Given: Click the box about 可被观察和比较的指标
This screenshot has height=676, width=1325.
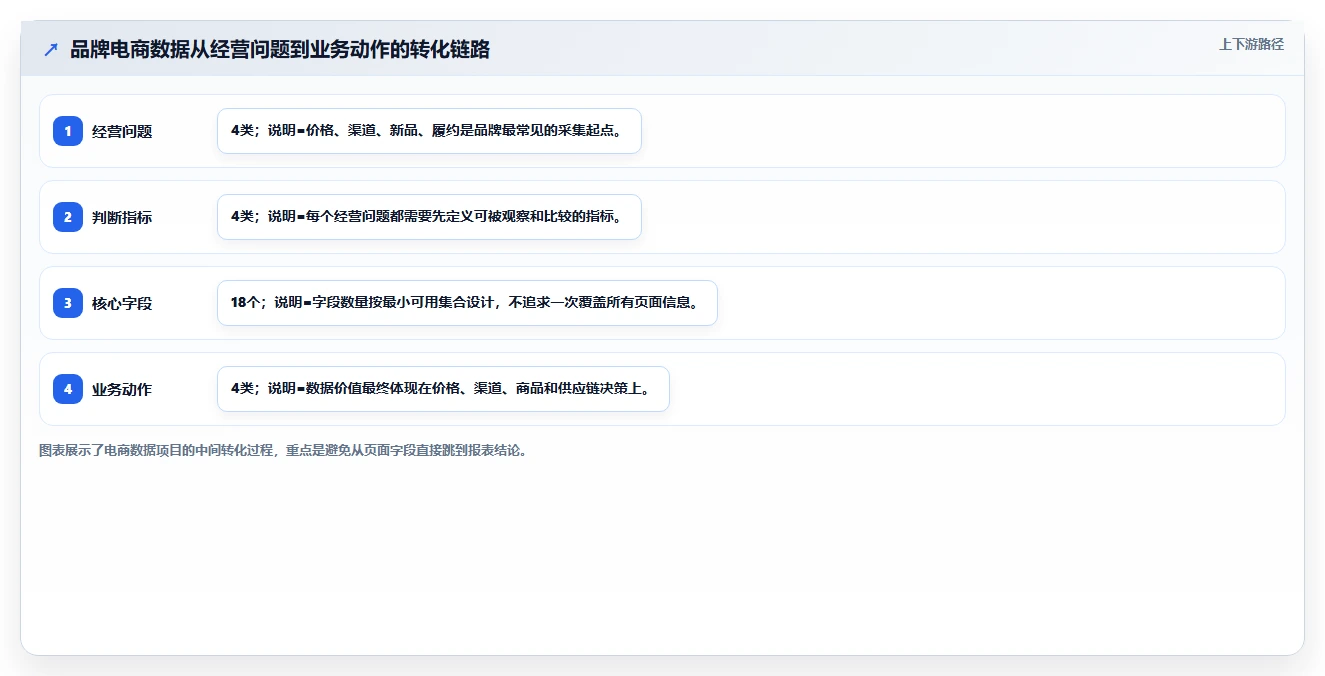Looking at the screenshot, I should point(429,217).
